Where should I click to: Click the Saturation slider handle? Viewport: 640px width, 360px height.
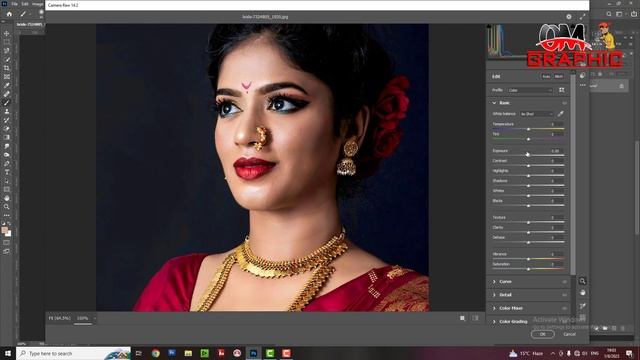(528, 269)
